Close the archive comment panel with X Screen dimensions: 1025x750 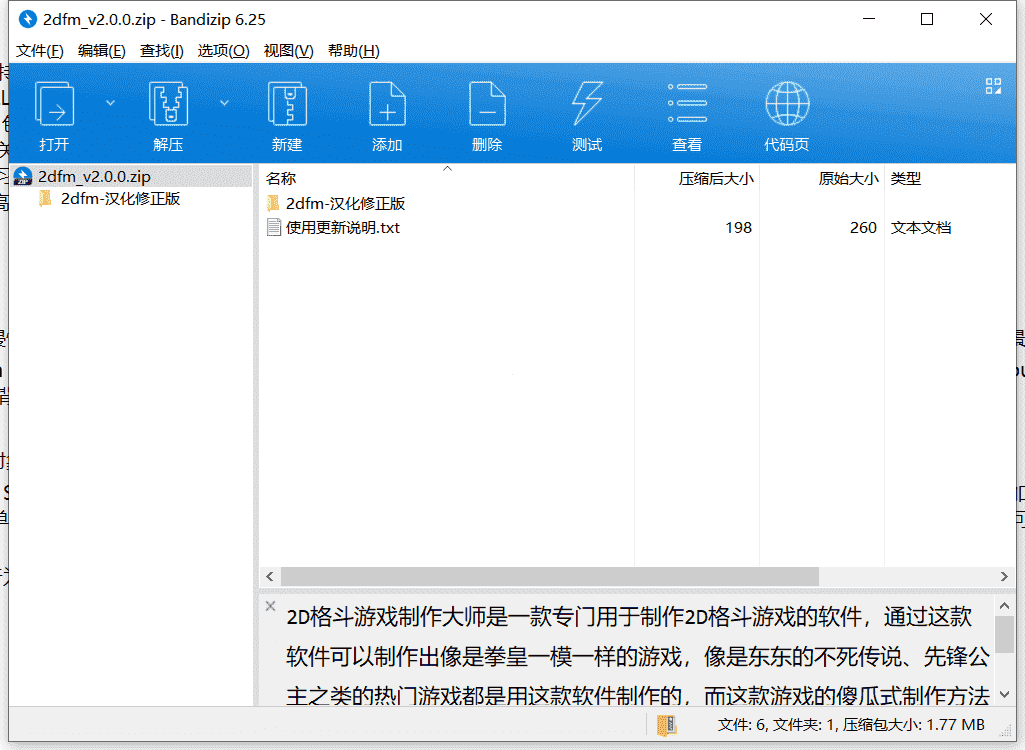tap(271, 606)
